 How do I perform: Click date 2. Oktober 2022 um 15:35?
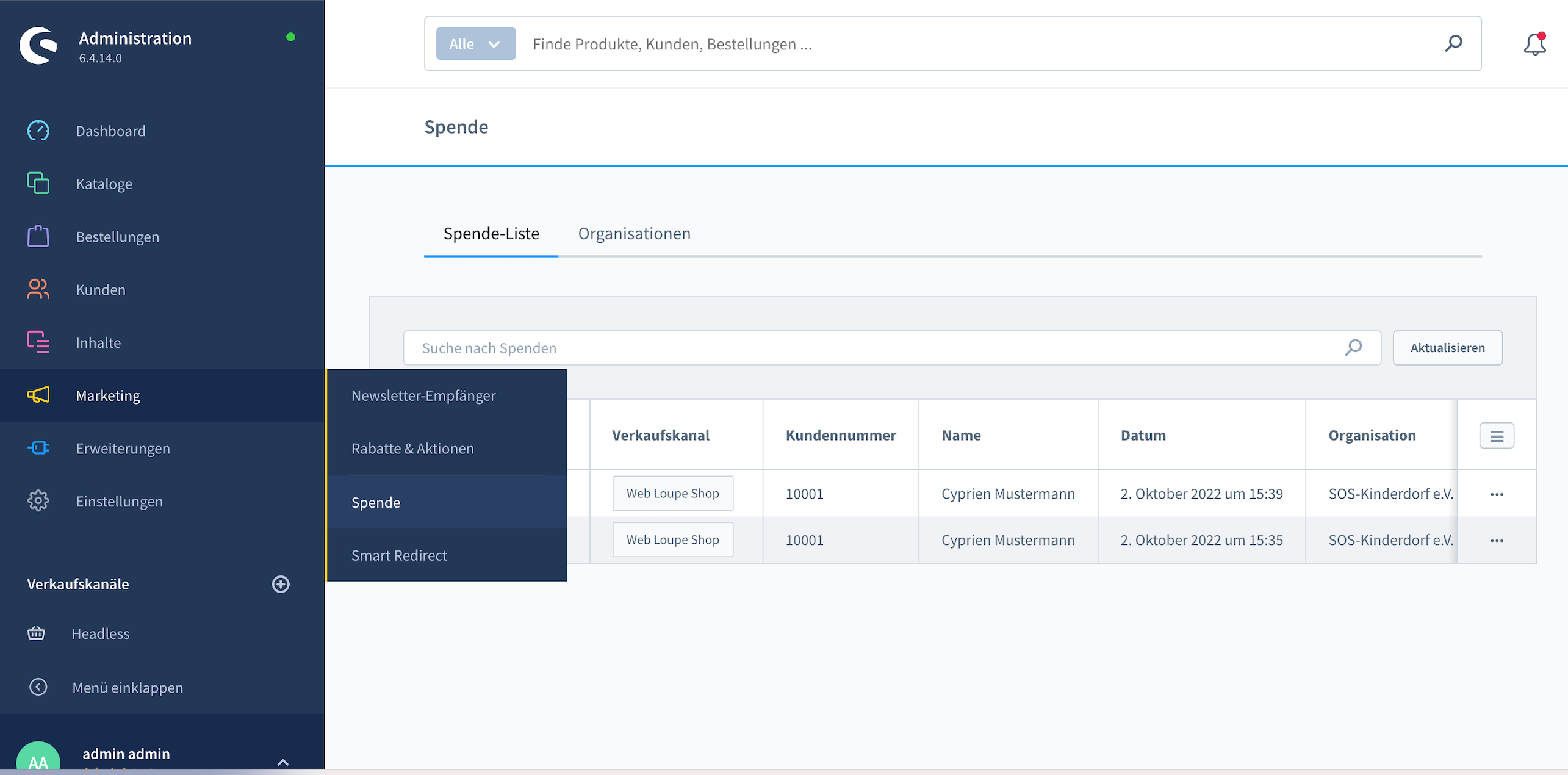pos(1201,540)
